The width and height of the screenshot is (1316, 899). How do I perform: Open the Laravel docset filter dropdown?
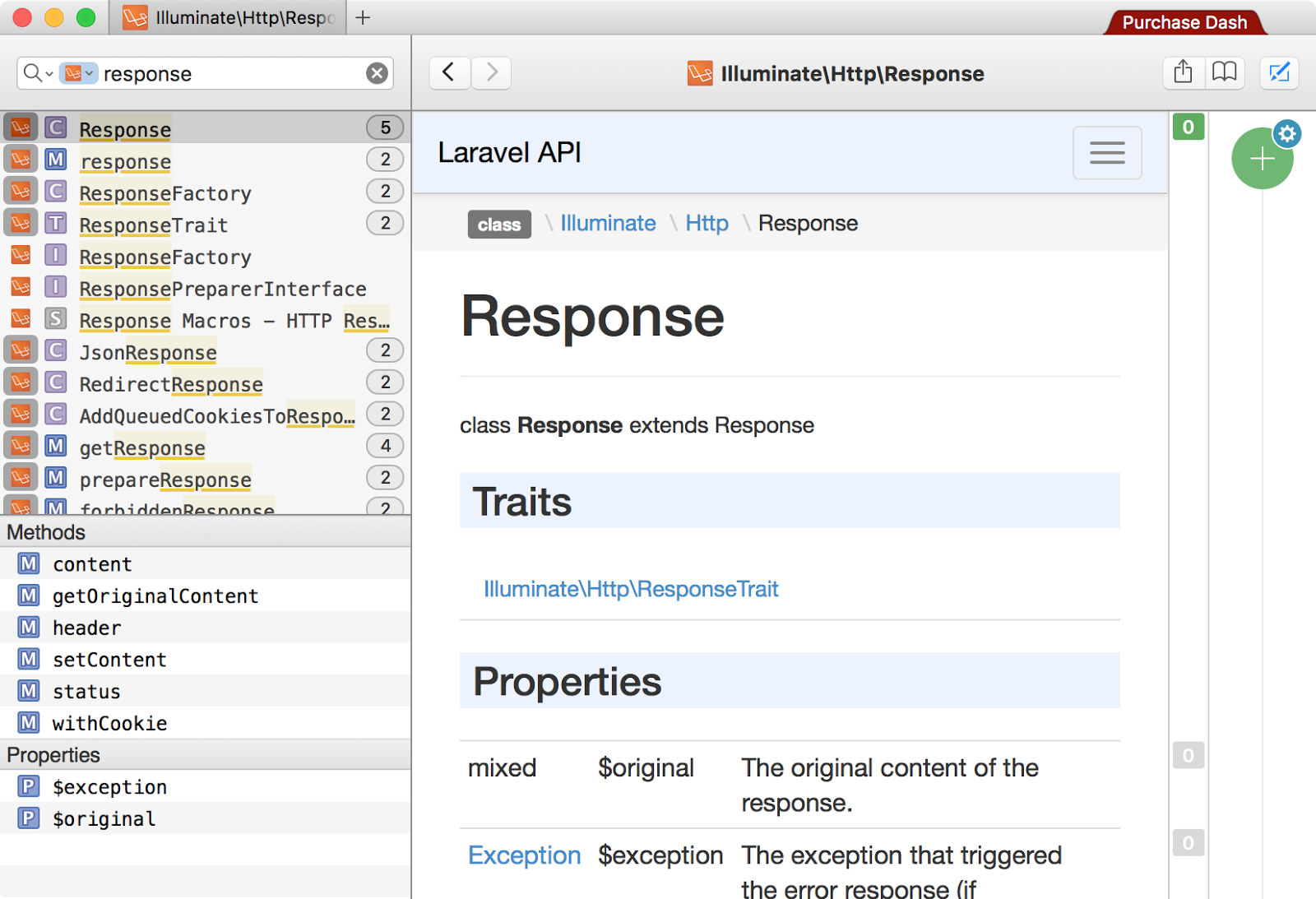point(79,74)
